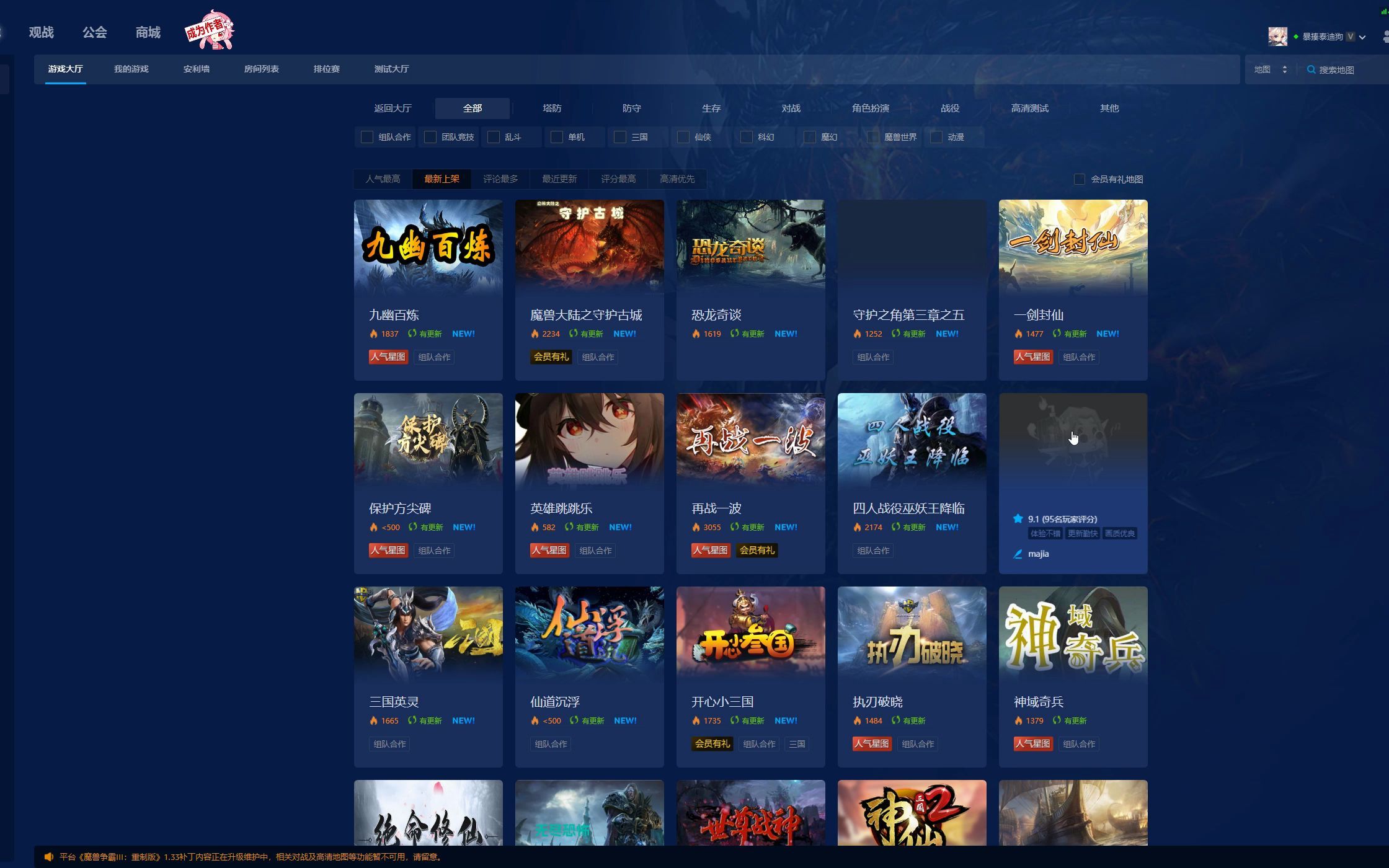Click the 人气星图 tag on 保护方尖碑
This screenshot has width=1389, height=868.
tap(388, 551)
